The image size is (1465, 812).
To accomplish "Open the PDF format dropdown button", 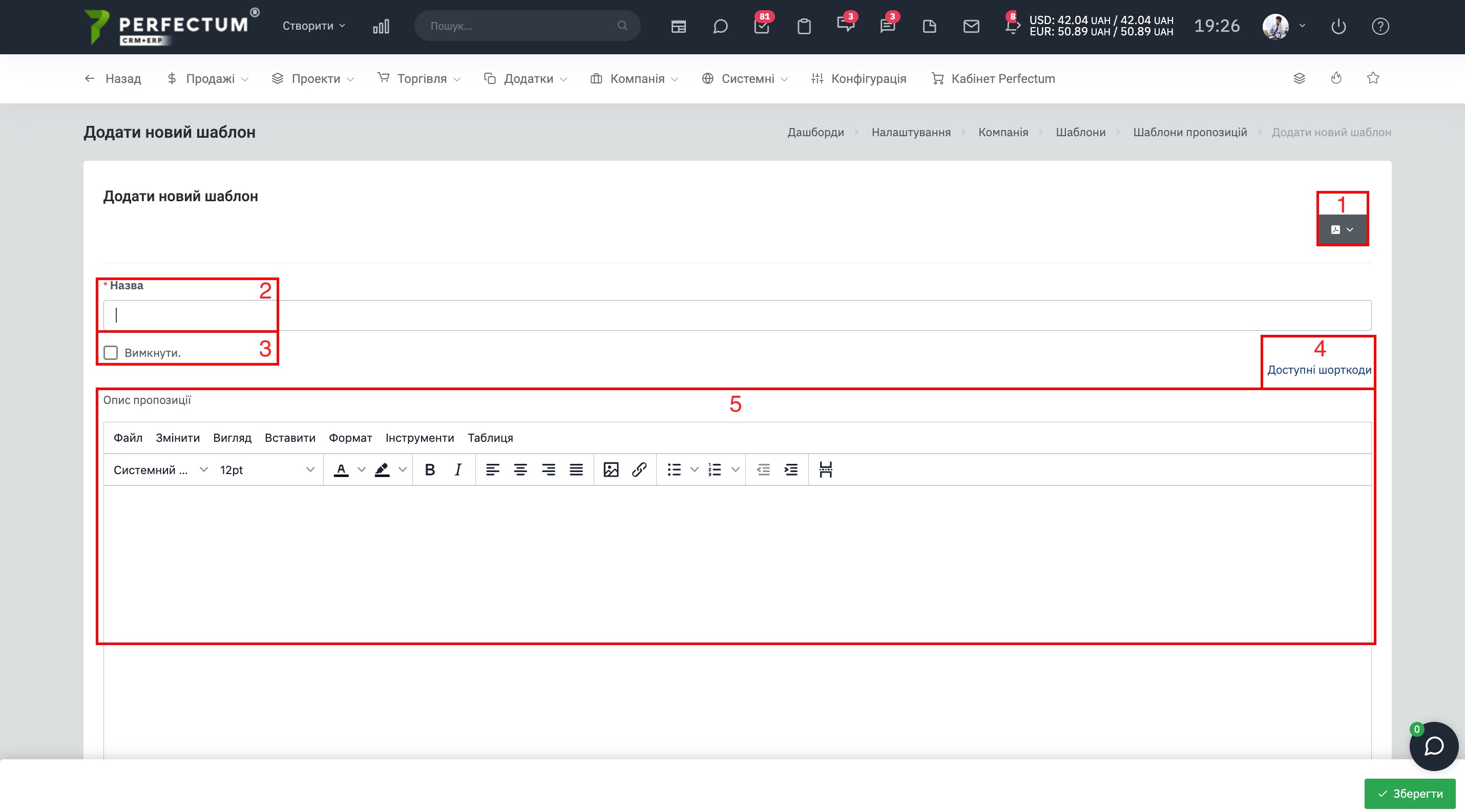I will click(1342, 229).
